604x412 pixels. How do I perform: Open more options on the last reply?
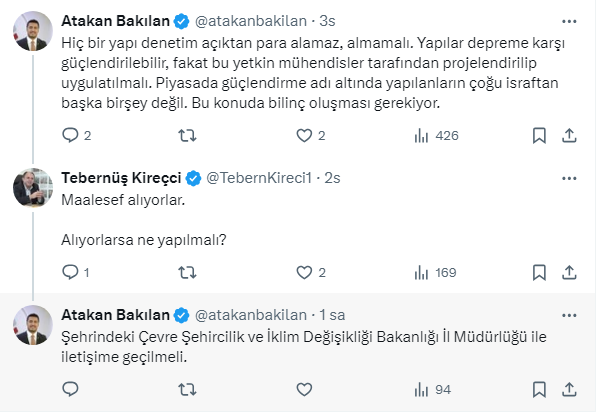(x=568, y=315)
